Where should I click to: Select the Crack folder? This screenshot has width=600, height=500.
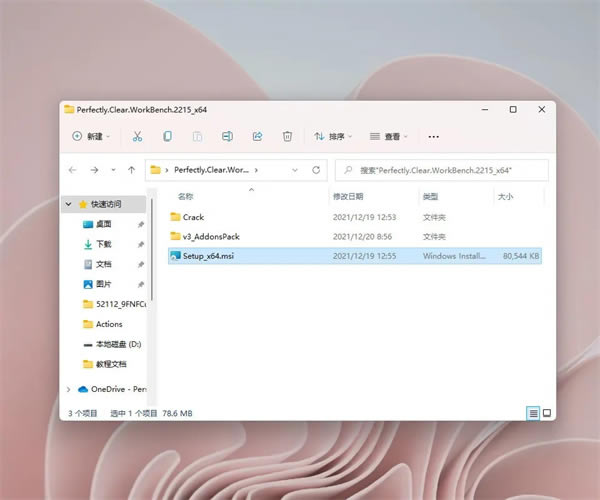click(x=355, y=217)
